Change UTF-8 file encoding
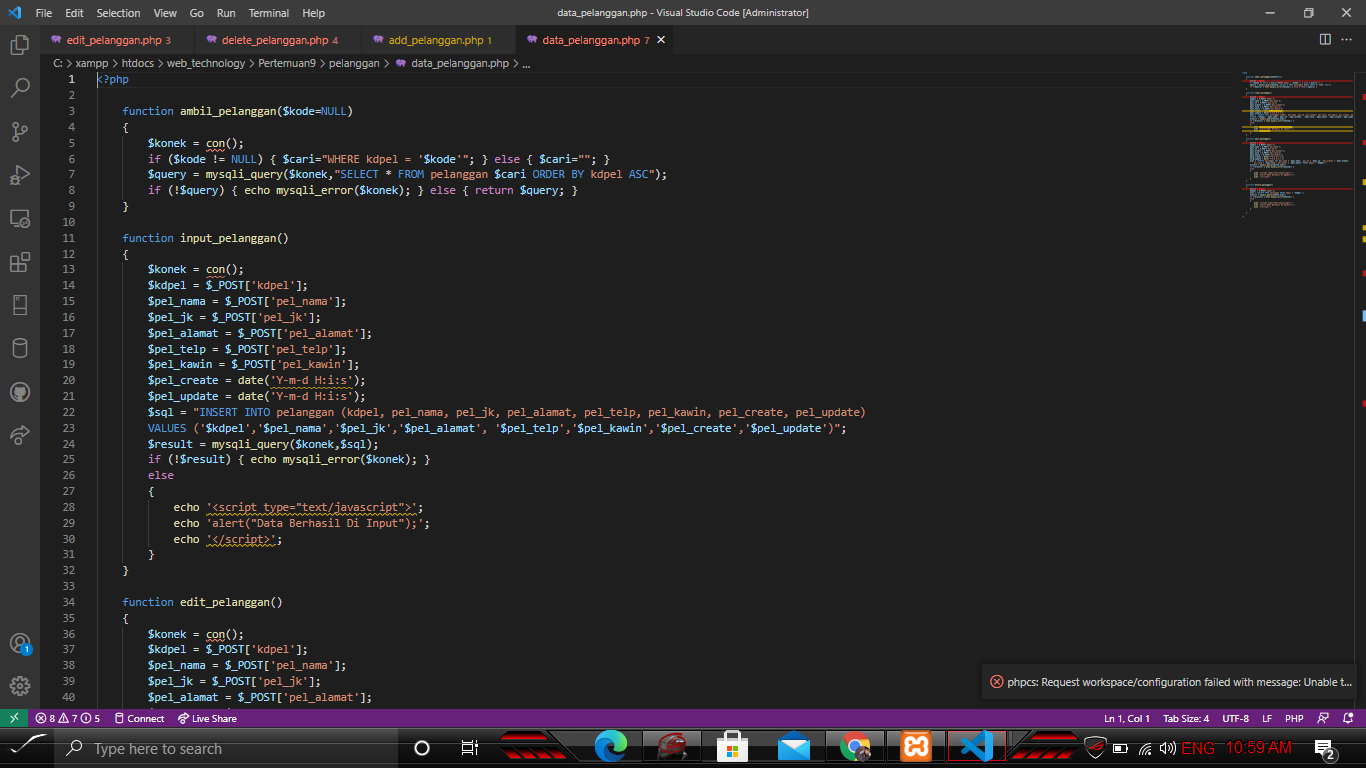Viewport: 1366px width, 768px height. pos(1235,718)
